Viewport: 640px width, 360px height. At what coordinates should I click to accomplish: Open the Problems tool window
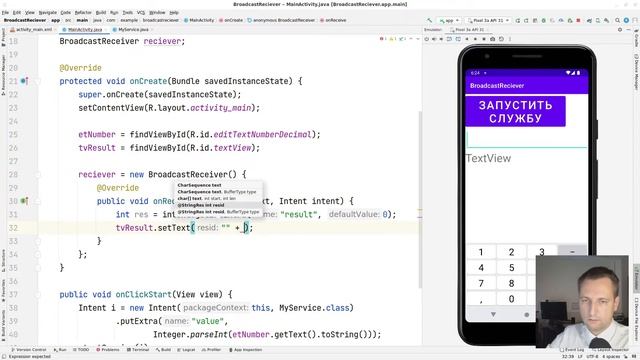click(108, 350)
